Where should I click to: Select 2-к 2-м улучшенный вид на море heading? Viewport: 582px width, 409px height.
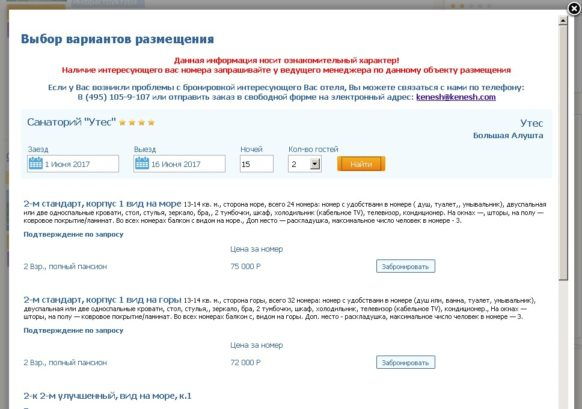point(107,396)
